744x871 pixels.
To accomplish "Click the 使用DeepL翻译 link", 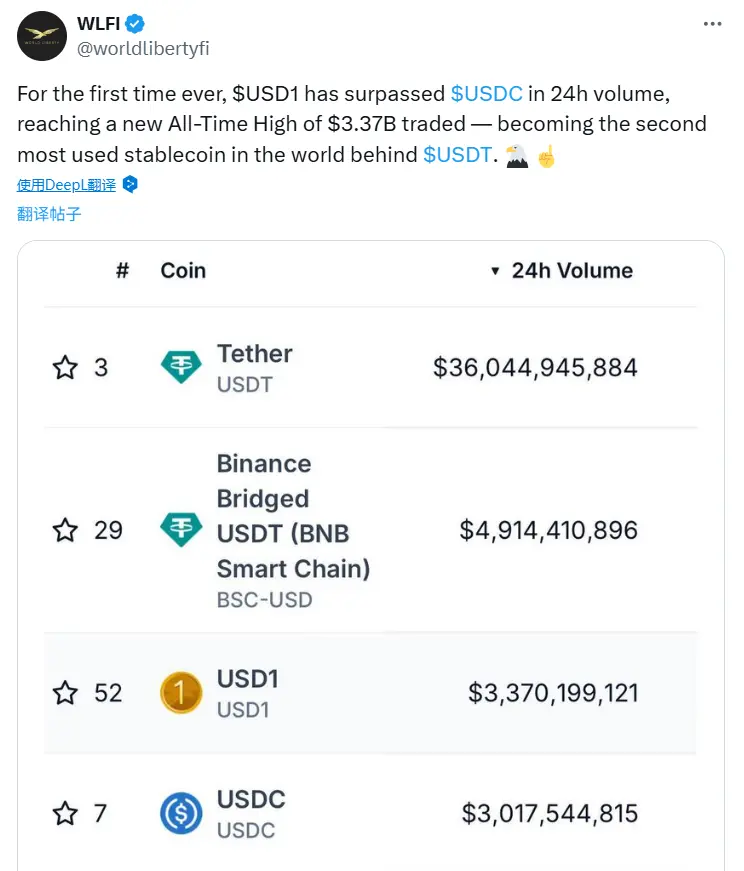I will (x=66, y=185).
